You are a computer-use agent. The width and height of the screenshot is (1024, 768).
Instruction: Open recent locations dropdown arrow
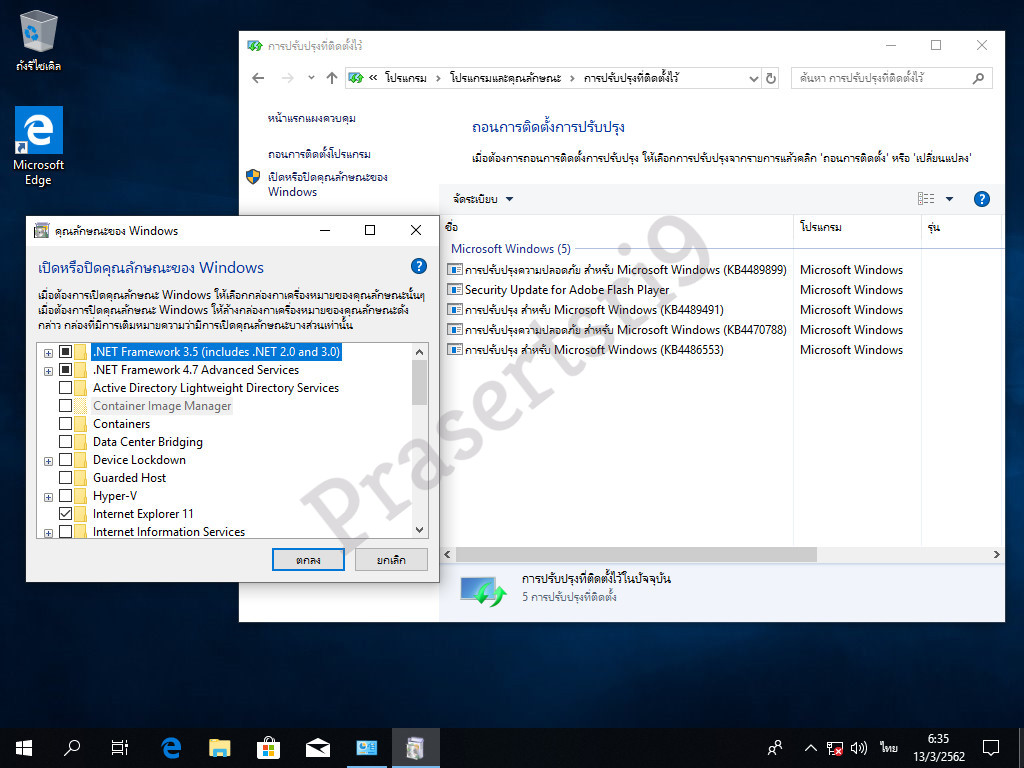click(x=311, y=78)
